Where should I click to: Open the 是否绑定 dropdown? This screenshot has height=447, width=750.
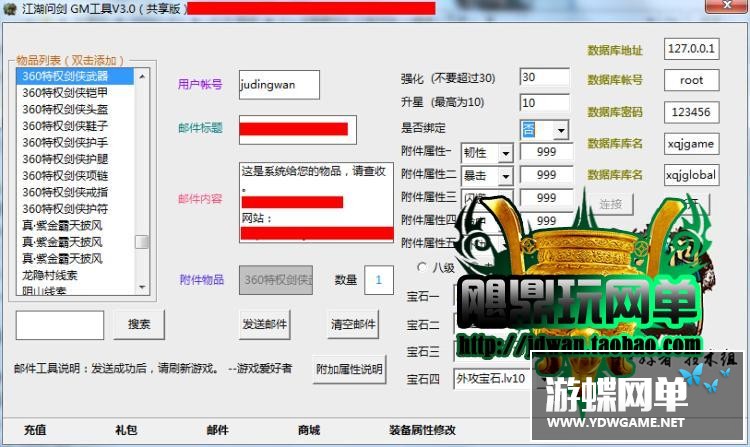tap(561, 130)
